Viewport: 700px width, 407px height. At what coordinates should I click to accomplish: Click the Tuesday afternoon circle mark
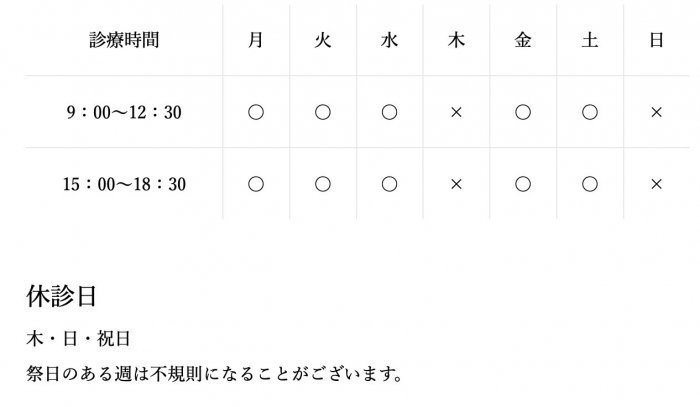point(323,184)
